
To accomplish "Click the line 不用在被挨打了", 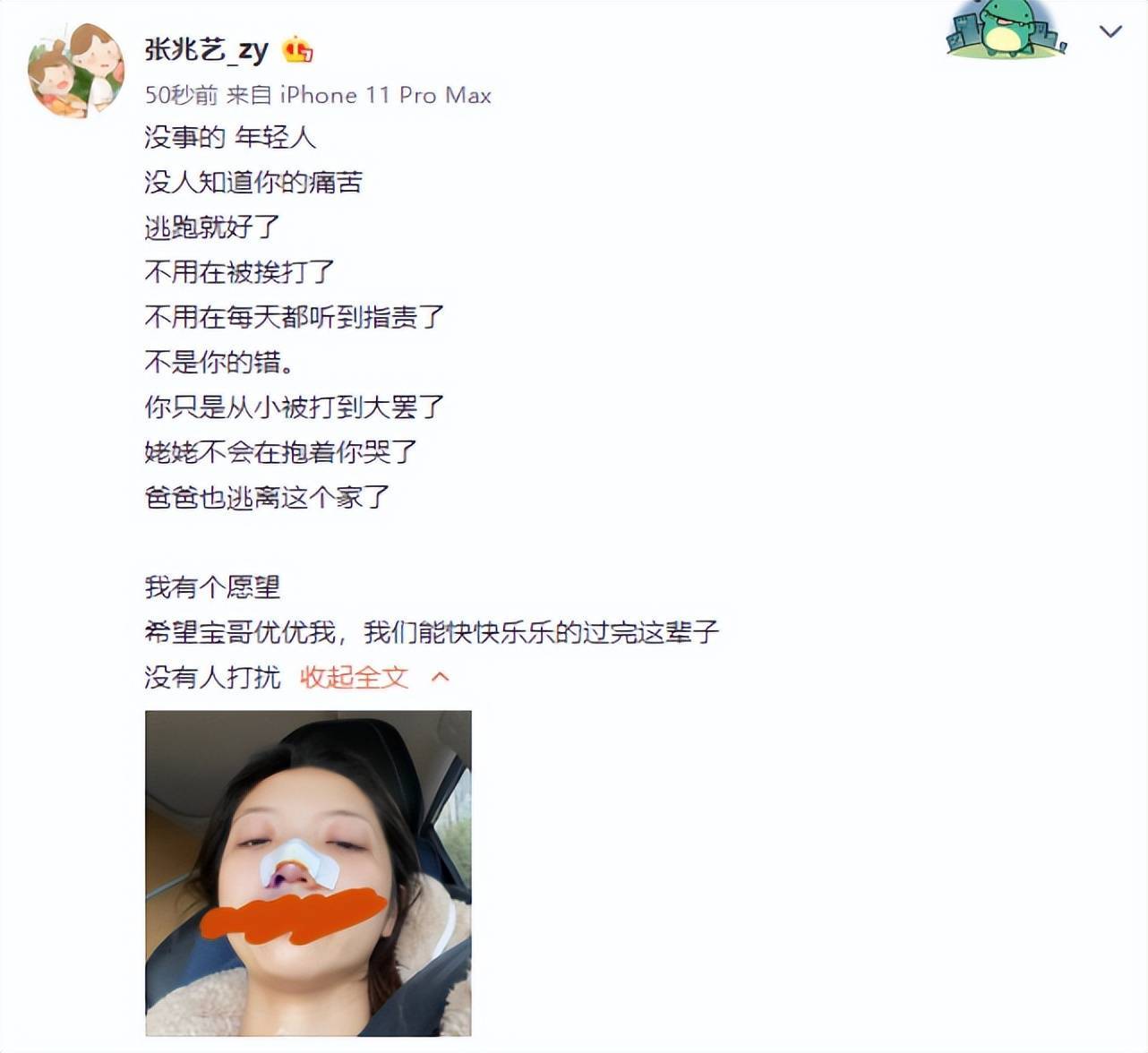I will click(x=239, y=272).
